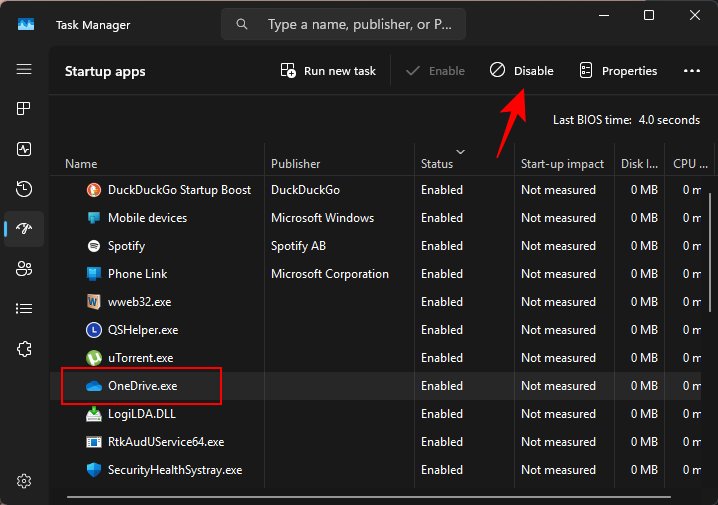Viewport: 718px width, 505px height.
Task: Minimize the Task Manager window
Action: point(604,15)
